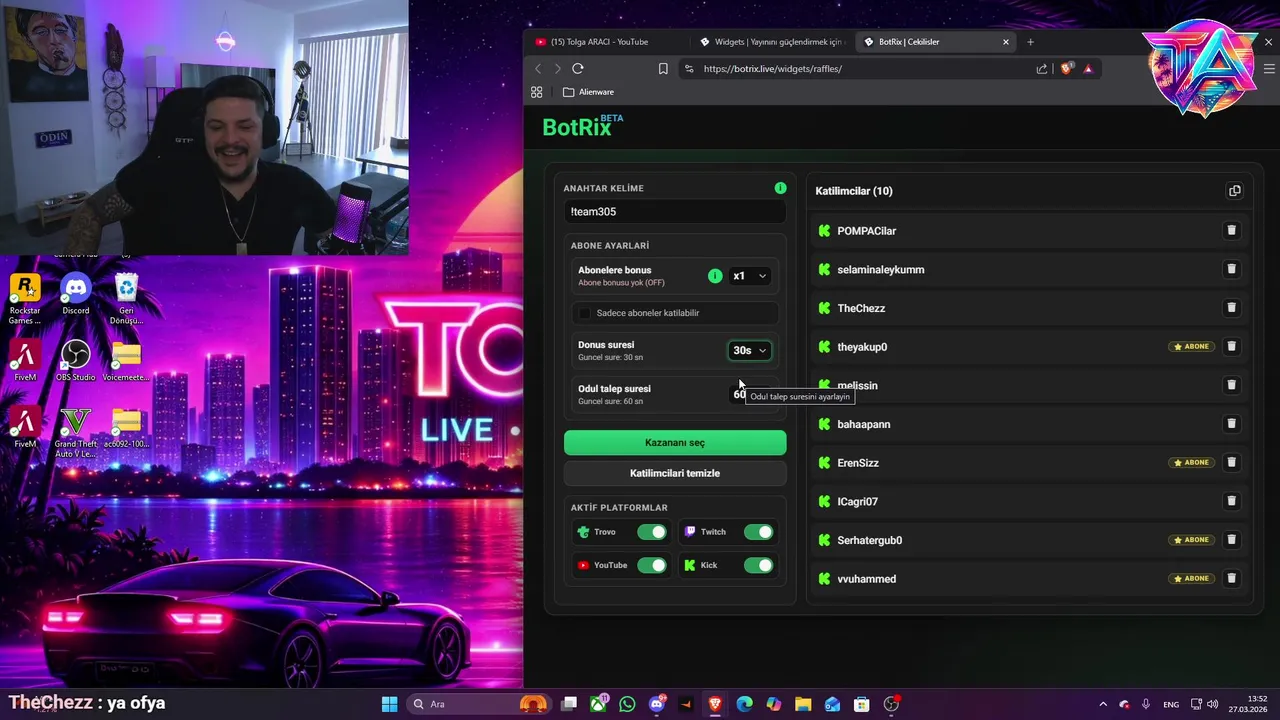
Task: Open WhatsApp from the taskbar
Action: click(x=627, y=704)
